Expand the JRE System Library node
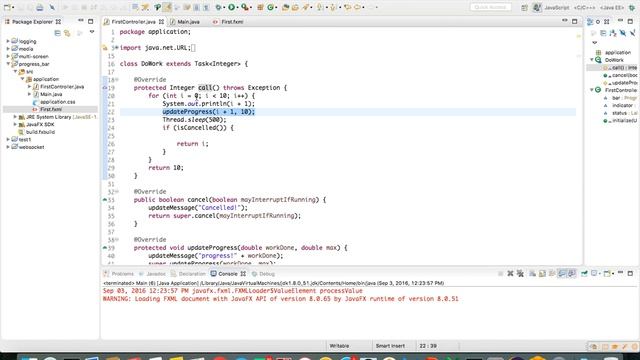 16,117
